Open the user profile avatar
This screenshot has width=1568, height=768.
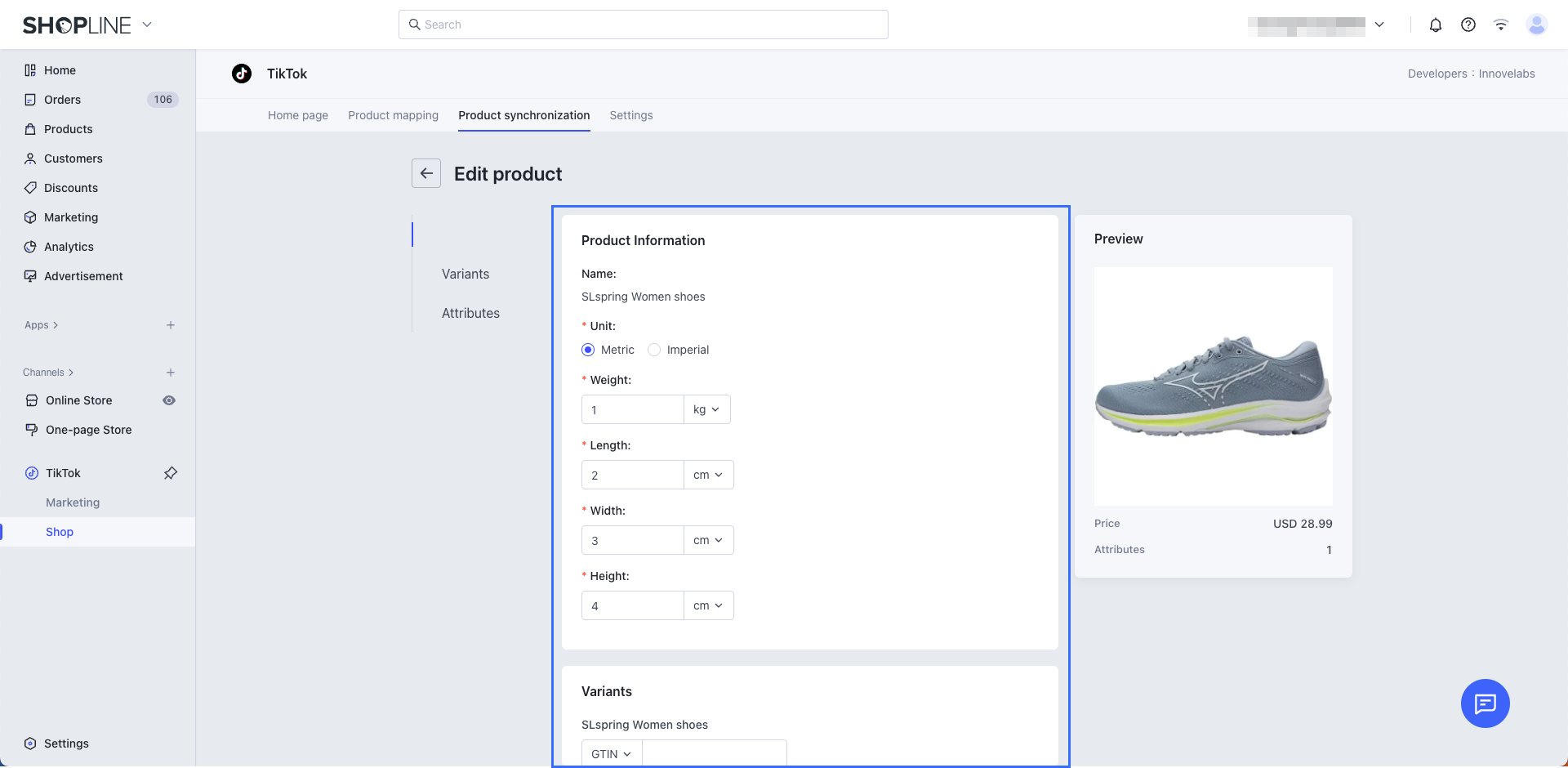pyautogui.click(x=1536, y=25)
